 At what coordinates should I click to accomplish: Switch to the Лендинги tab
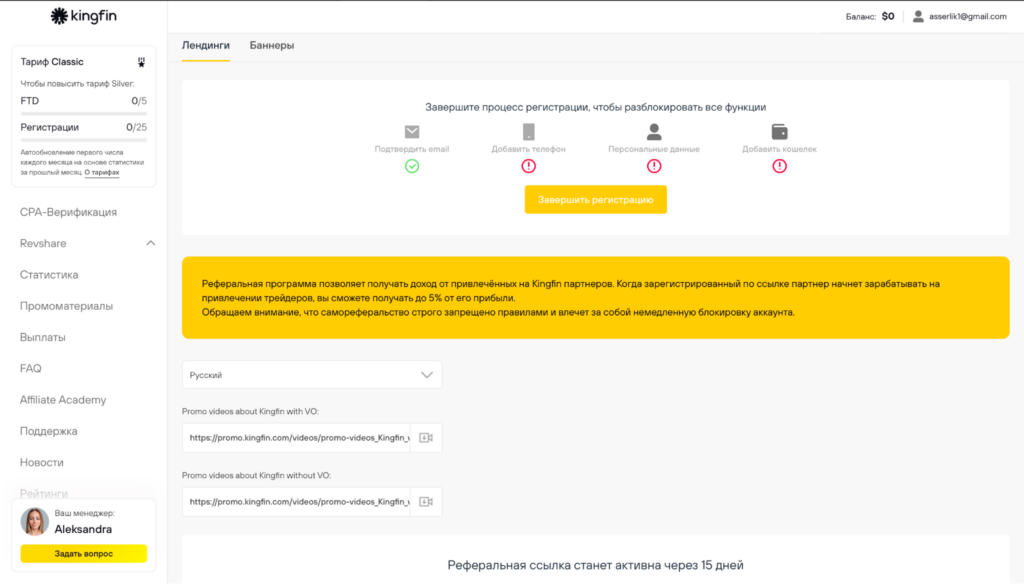pos(206,46)
